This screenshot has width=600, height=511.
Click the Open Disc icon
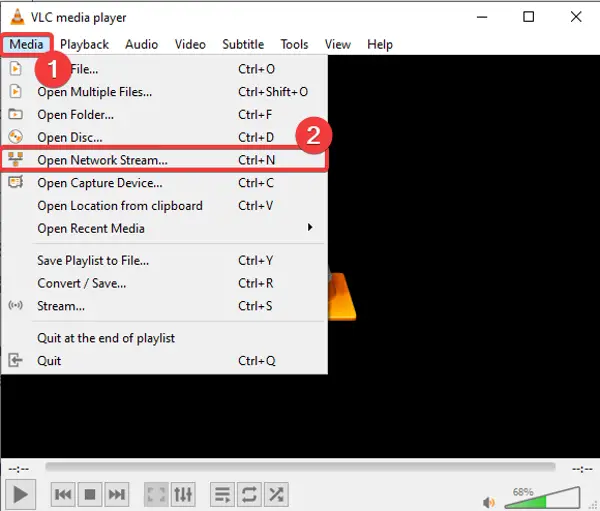tap(16, 137)
